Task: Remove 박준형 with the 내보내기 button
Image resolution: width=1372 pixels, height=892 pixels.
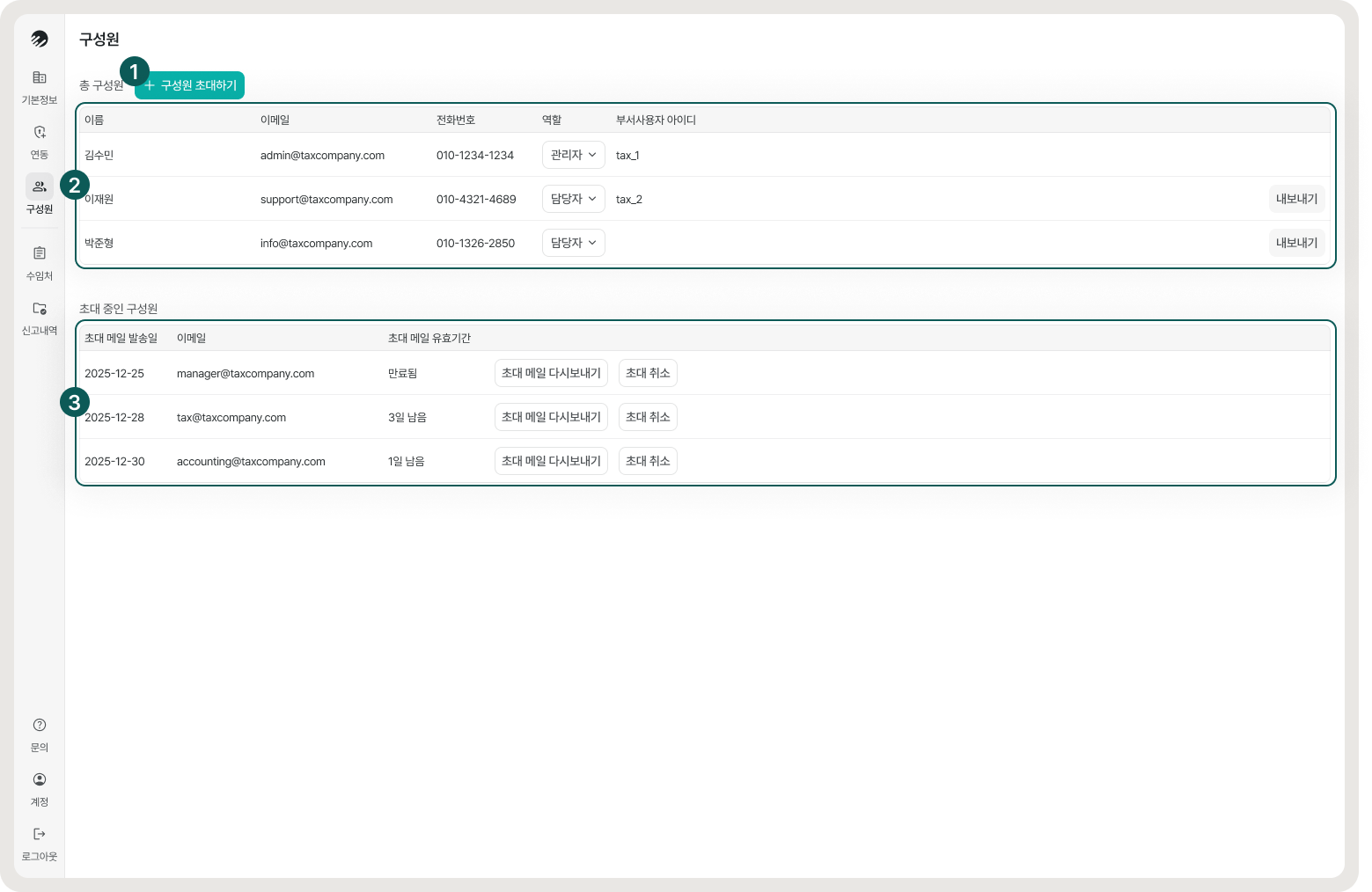Action: (x=1296, y=243)
